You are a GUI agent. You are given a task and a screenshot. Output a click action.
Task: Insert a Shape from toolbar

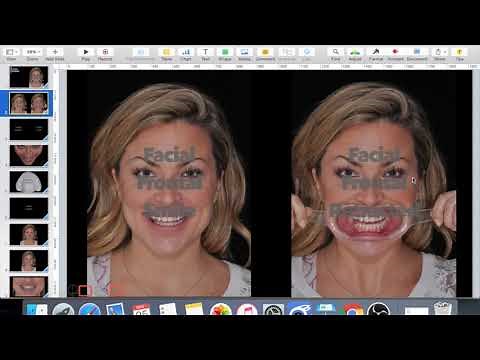click(x=225, y=52)
